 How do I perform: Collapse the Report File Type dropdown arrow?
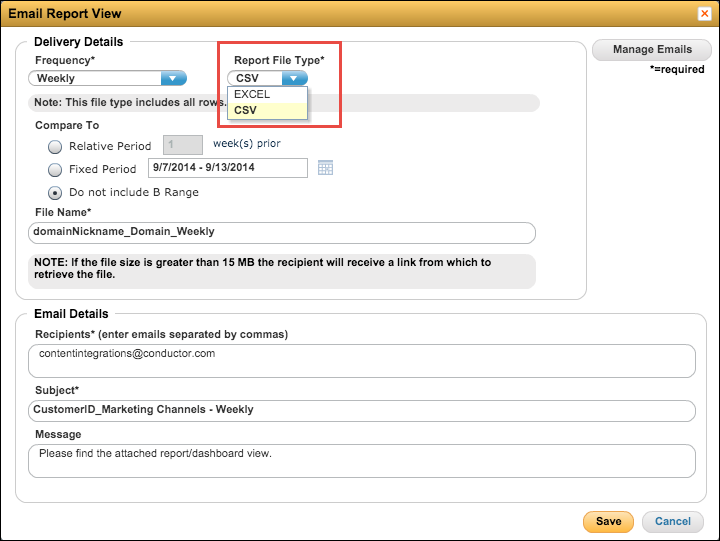click(294, 78)
